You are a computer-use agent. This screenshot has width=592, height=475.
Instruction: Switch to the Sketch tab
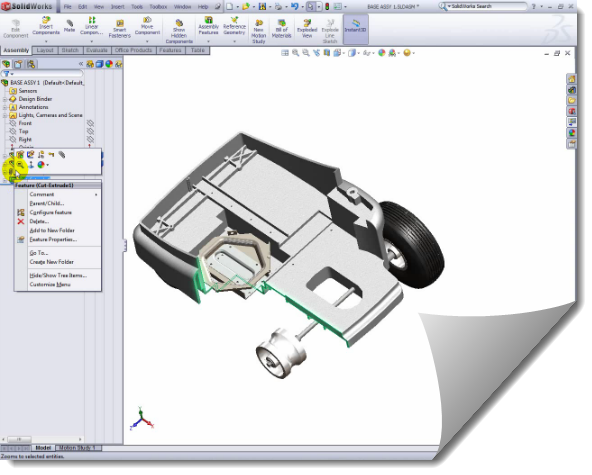70,50
